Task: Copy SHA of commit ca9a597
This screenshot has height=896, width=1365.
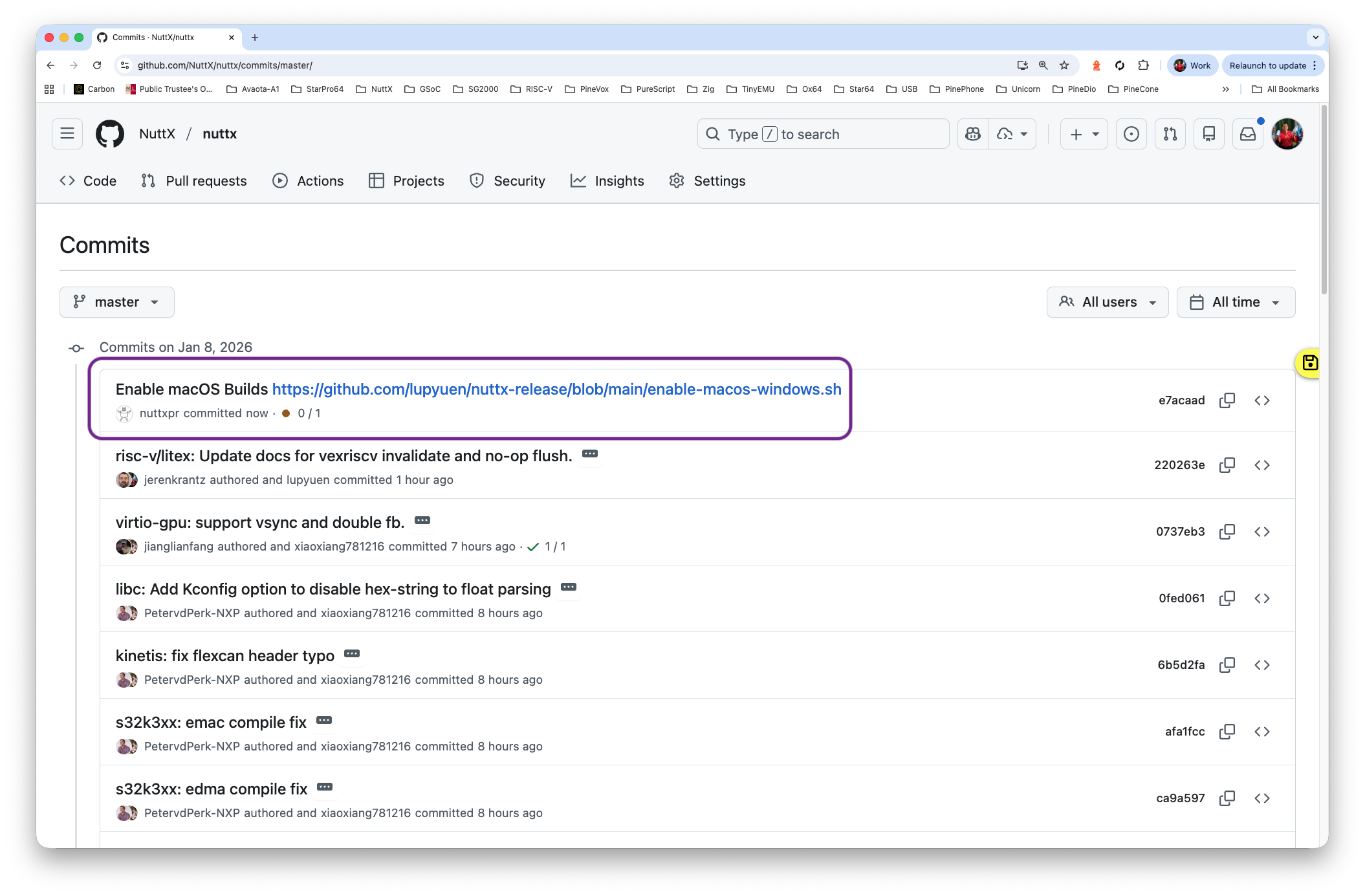Action: (x=1227, y=798)
